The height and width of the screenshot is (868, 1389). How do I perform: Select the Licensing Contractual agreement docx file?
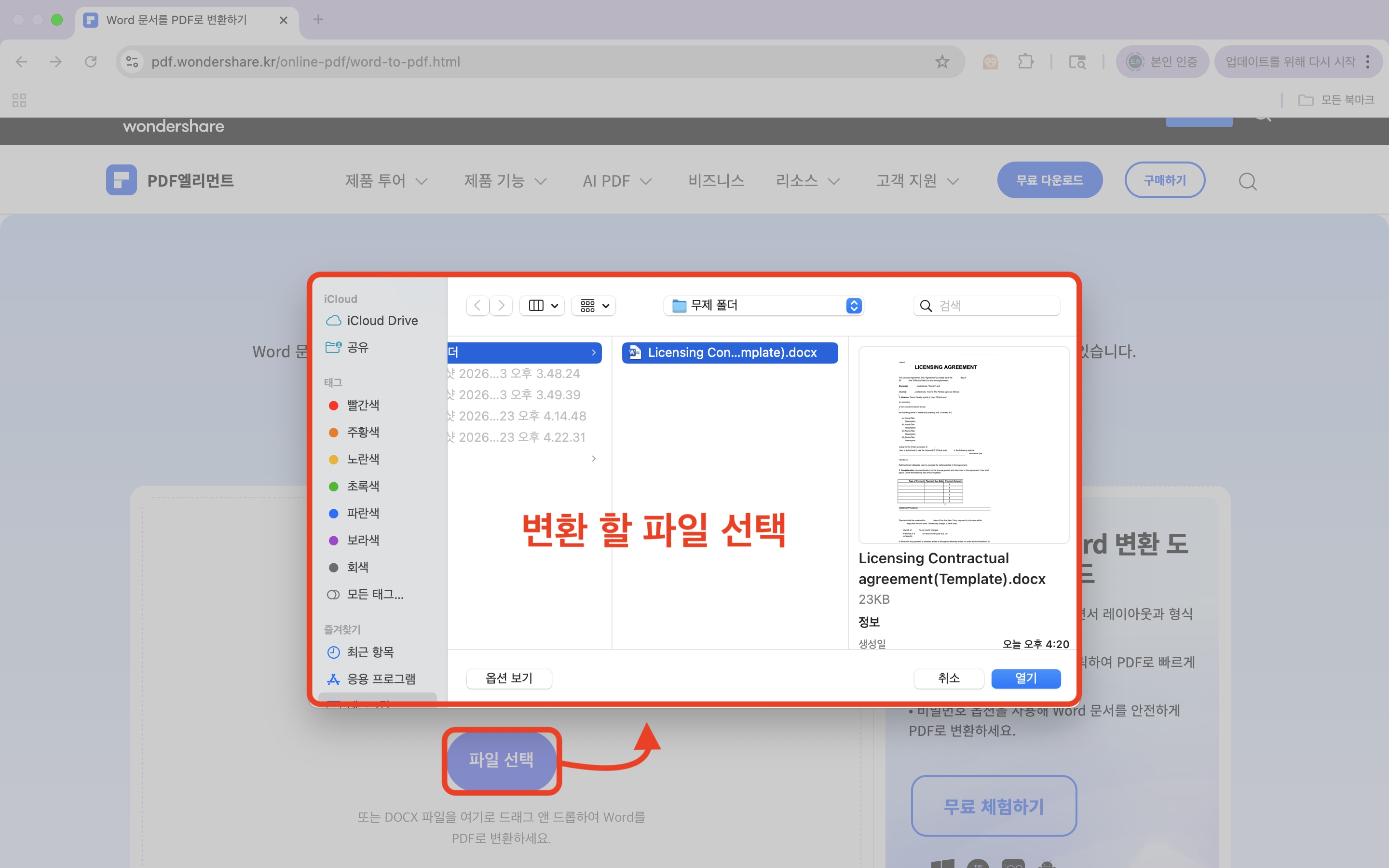(x=729, y=352)
